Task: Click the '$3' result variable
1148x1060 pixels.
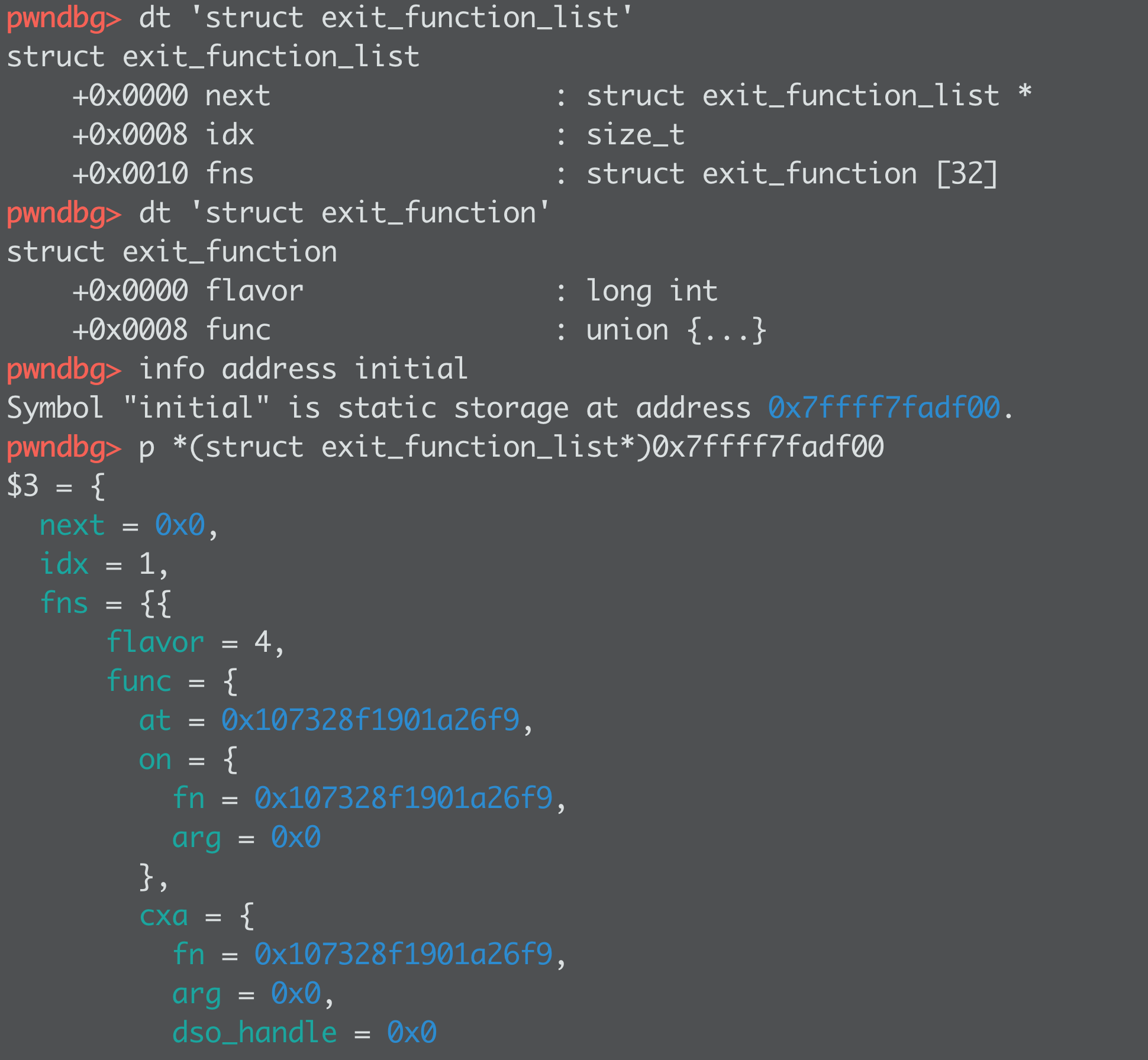Action: point(22,486)
